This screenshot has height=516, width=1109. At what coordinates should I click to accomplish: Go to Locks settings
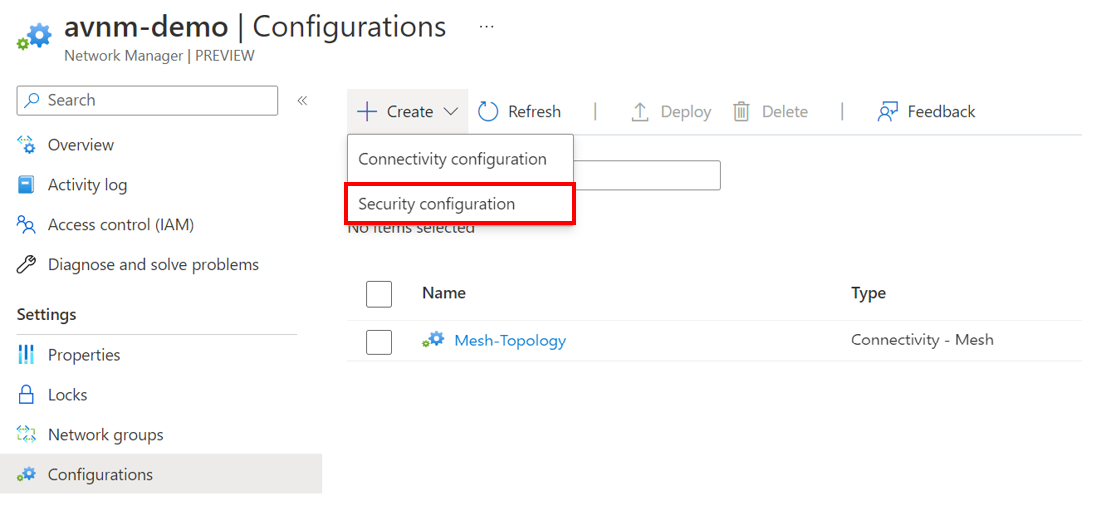tap(68, 394)
